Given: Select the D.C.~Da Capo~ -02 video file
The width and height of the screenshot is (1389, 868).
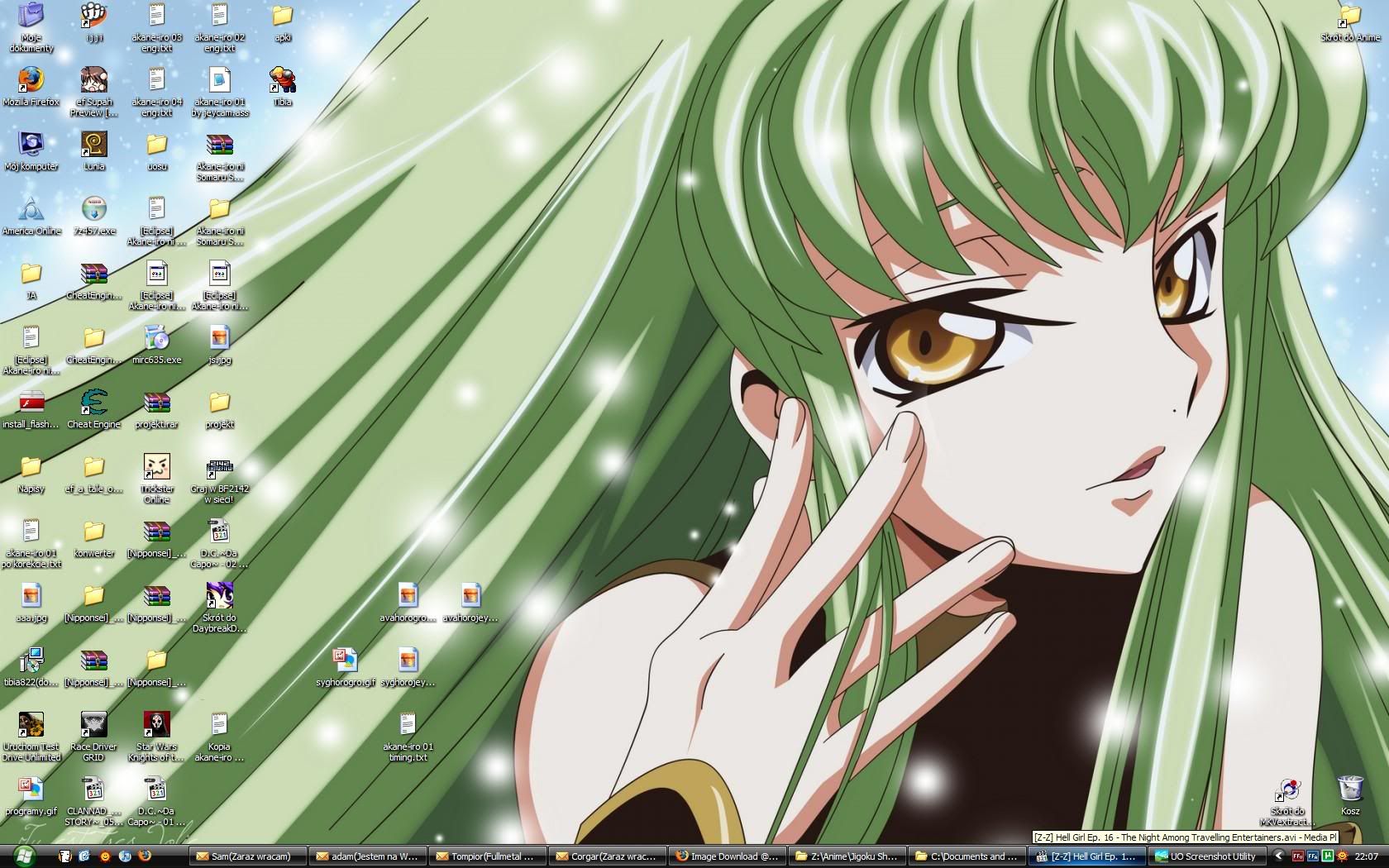Looking at the screenshot, I should click(219, 542).
